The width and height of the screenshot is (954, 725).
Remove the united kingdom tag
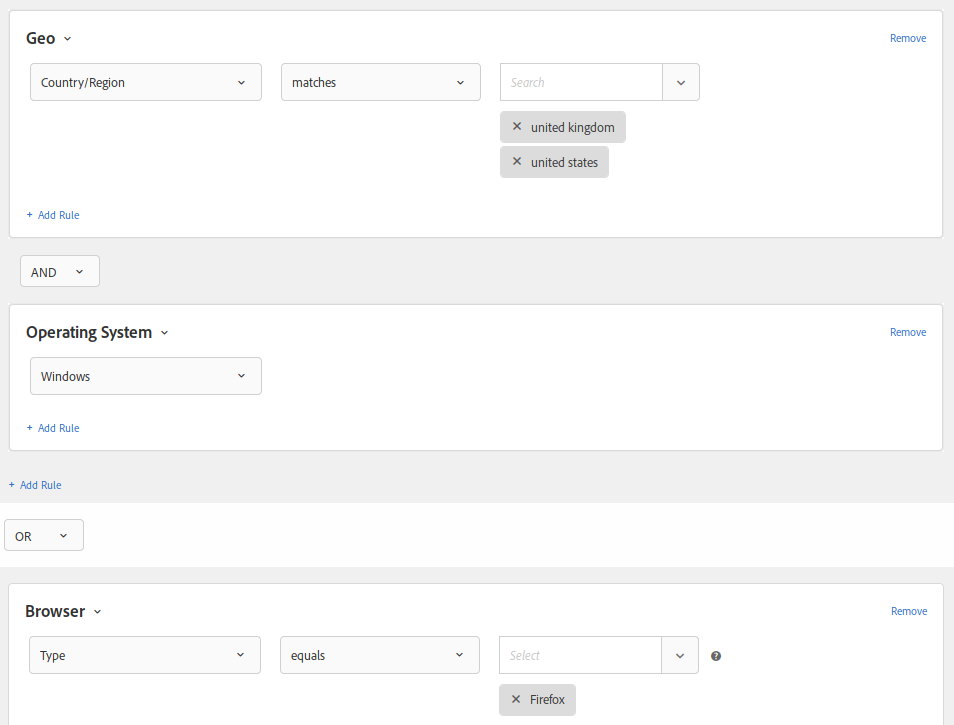(517, 127)
